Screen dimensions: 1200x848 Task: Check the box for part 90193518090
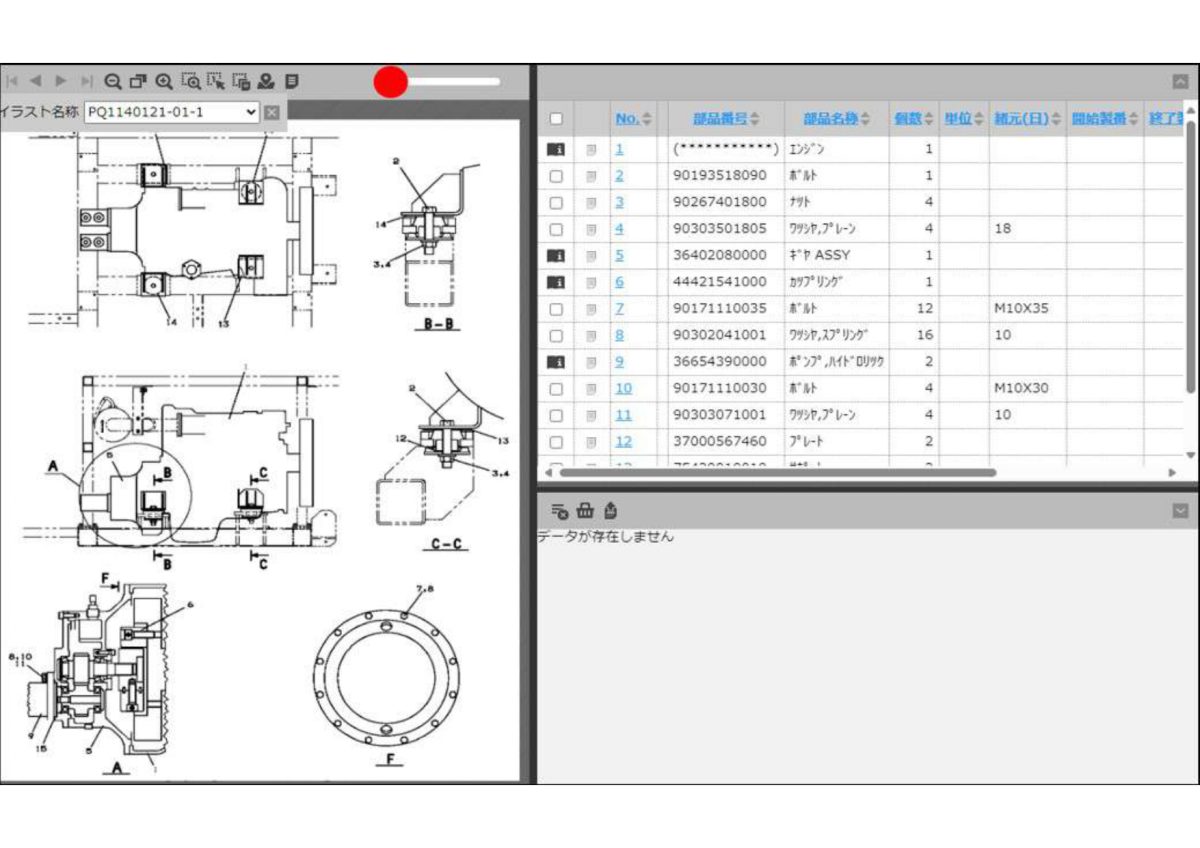click(x=556, y=176)
